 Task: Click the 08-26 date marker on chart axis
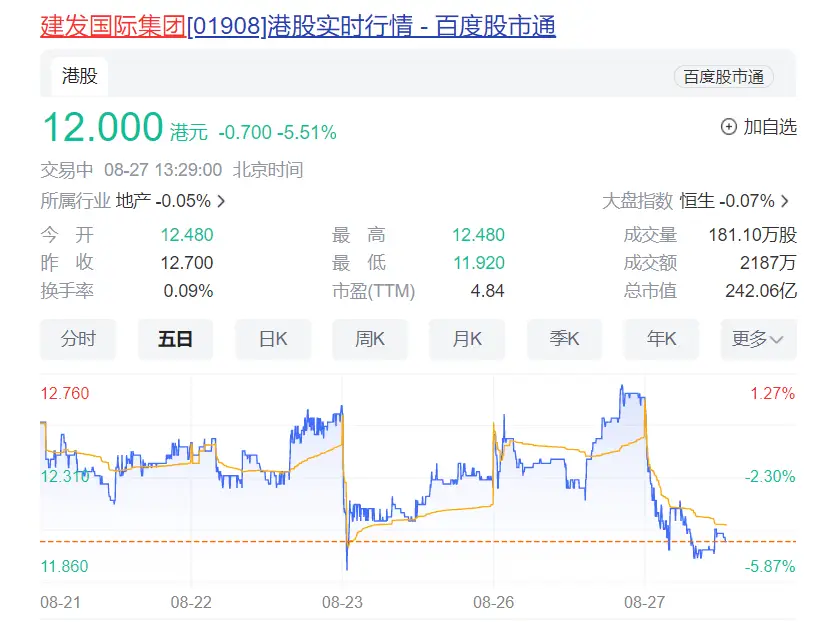click(494, 603)
